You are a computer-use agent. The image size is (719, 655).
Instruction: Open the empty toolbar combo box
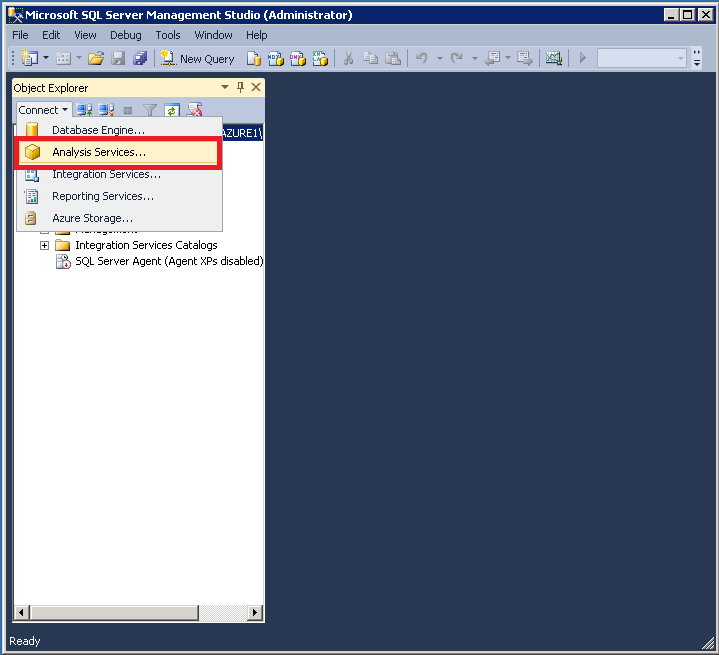point(642,58)
